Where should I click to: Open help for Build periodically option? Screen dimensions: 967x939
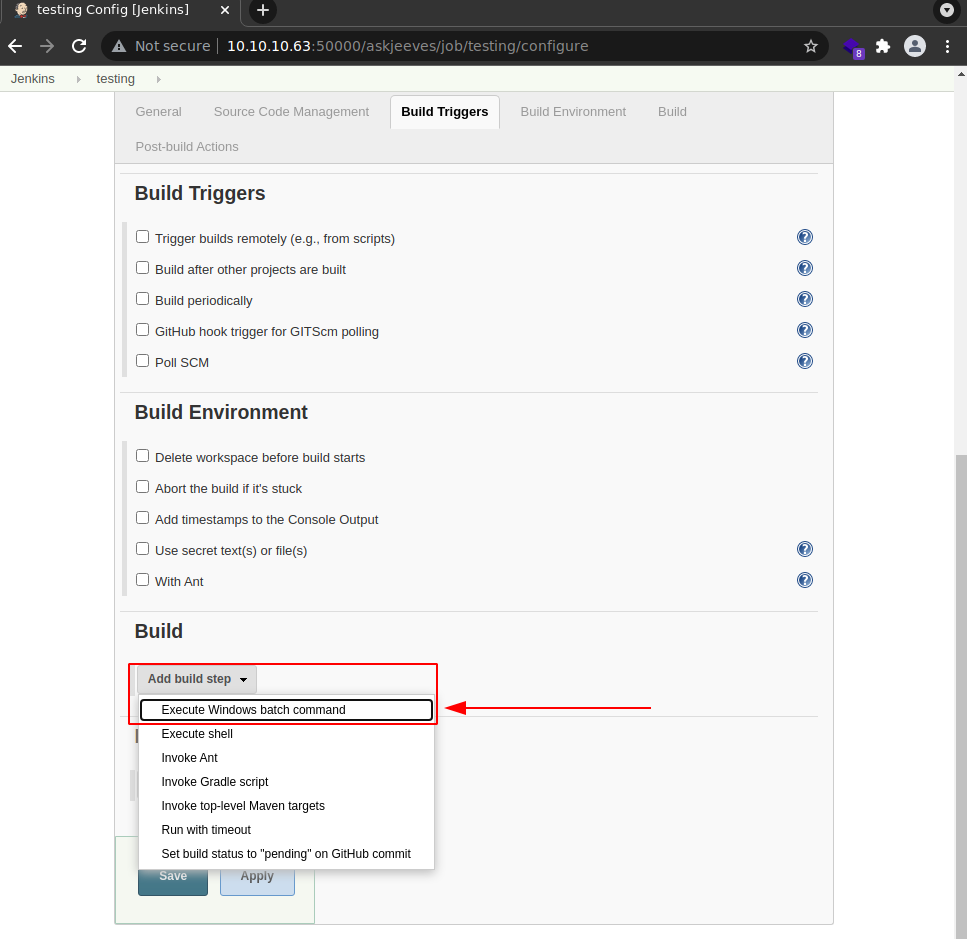[804, 300]
